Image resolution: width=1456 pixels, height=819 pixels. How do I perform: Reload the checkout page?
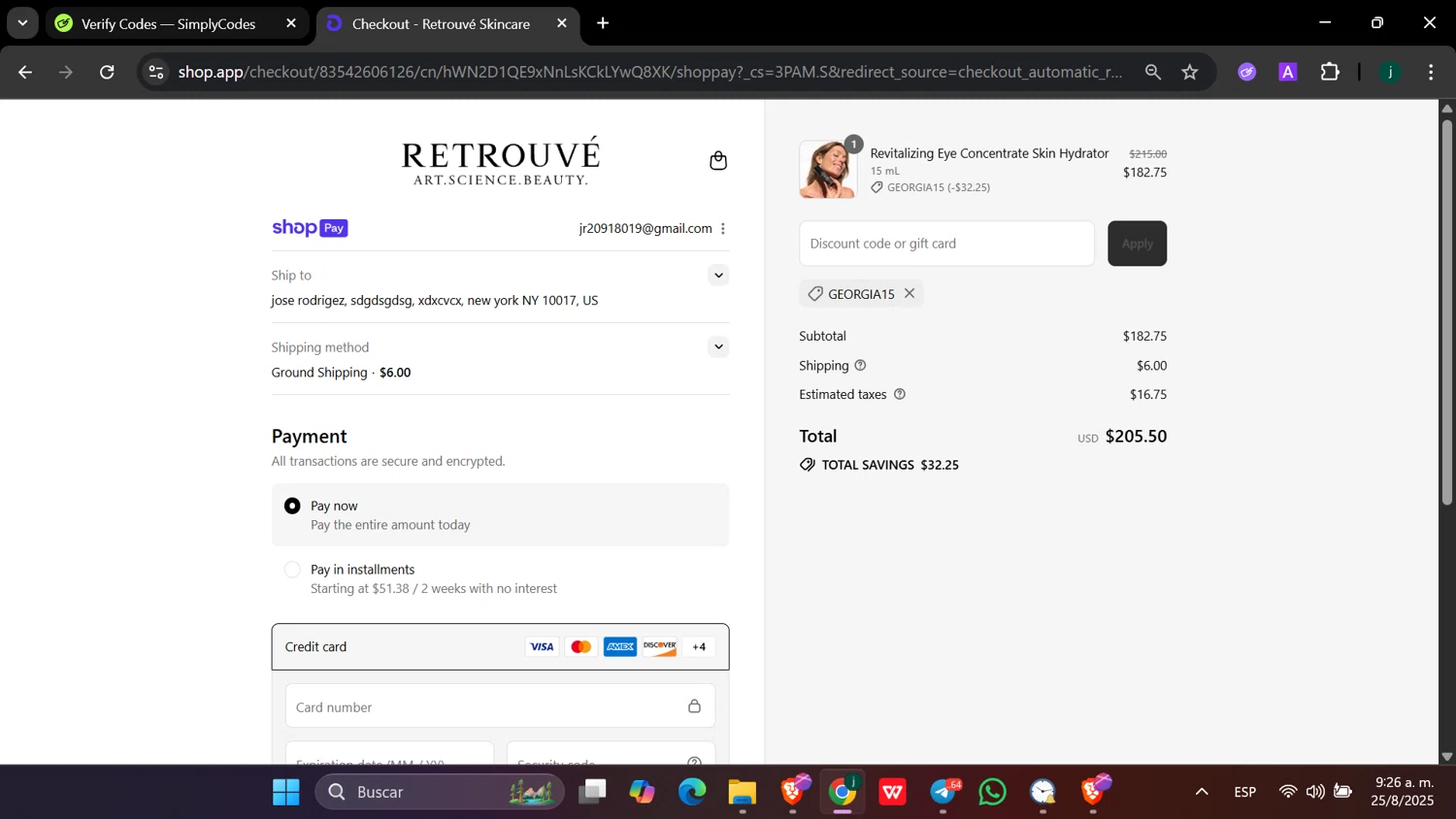(x=108, y=72)
